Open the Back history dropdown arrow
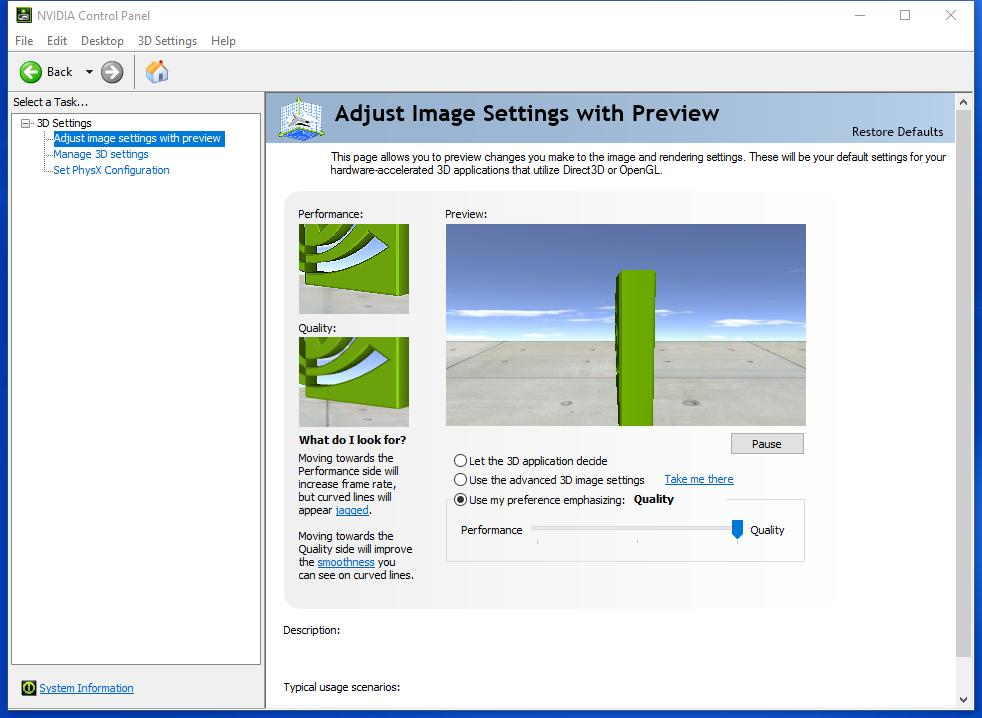This screenshot has height=718, width=982. coord(89,71)
